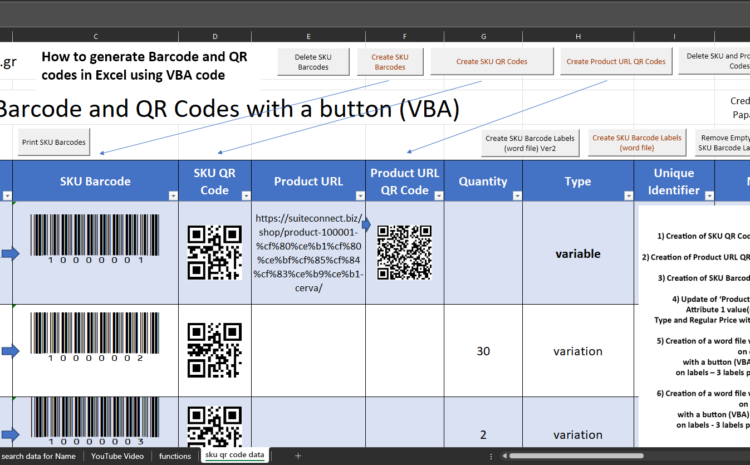This screenshot has height=465, width=750.
Task: Click the Create SKU Barcodes button
Action: tap(390, 62)
